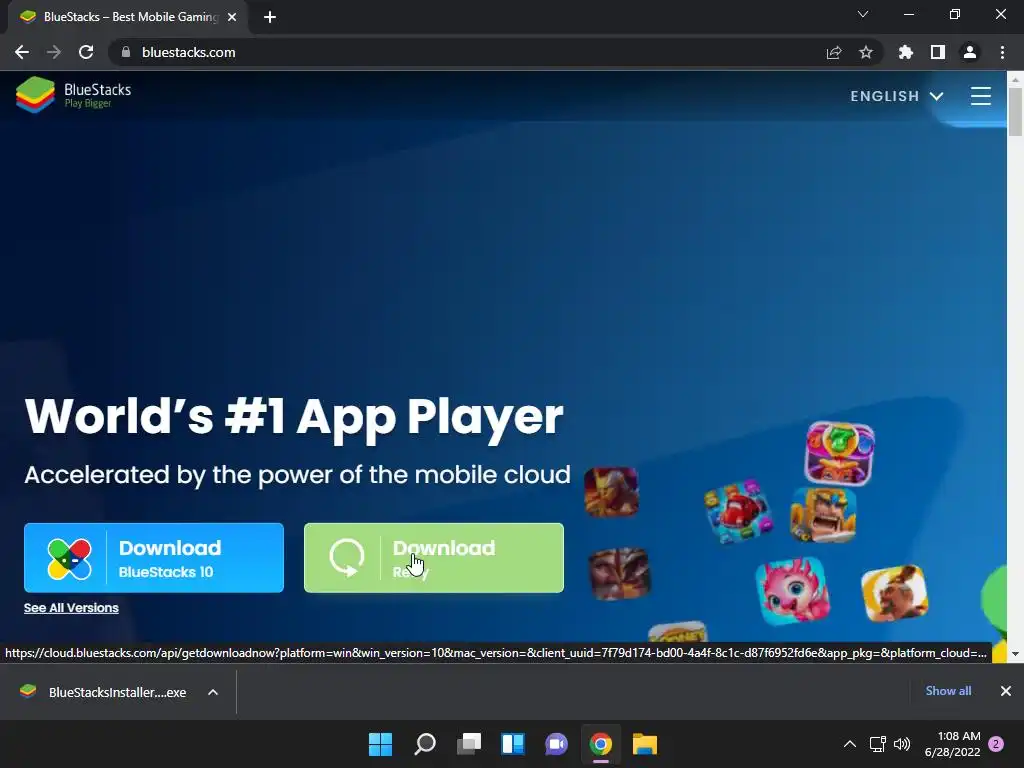Close the BlueStacks tab

[x=232, y=17]
